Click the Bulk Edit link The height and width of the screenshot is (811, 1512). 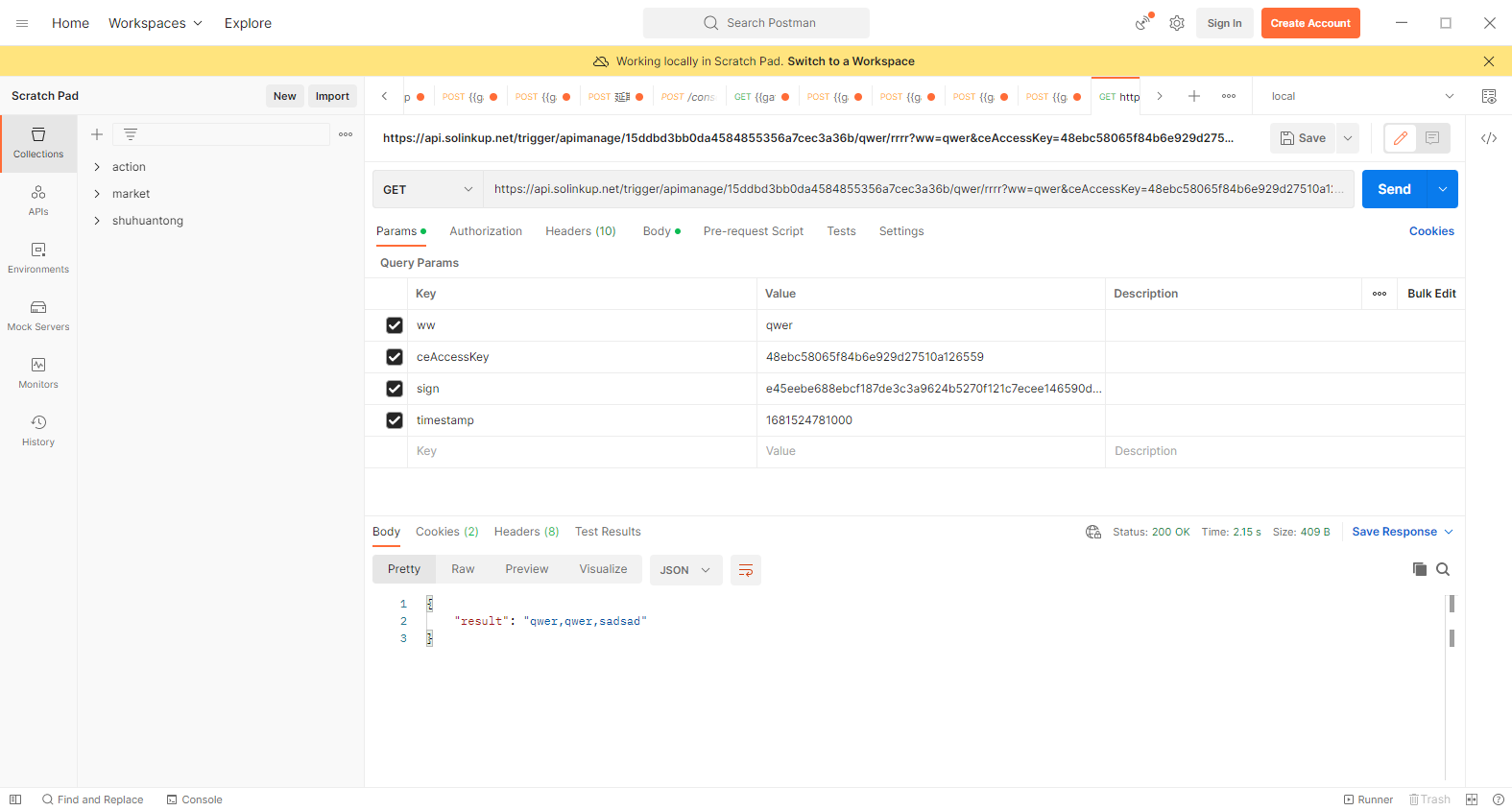(x=1431, y=294)
